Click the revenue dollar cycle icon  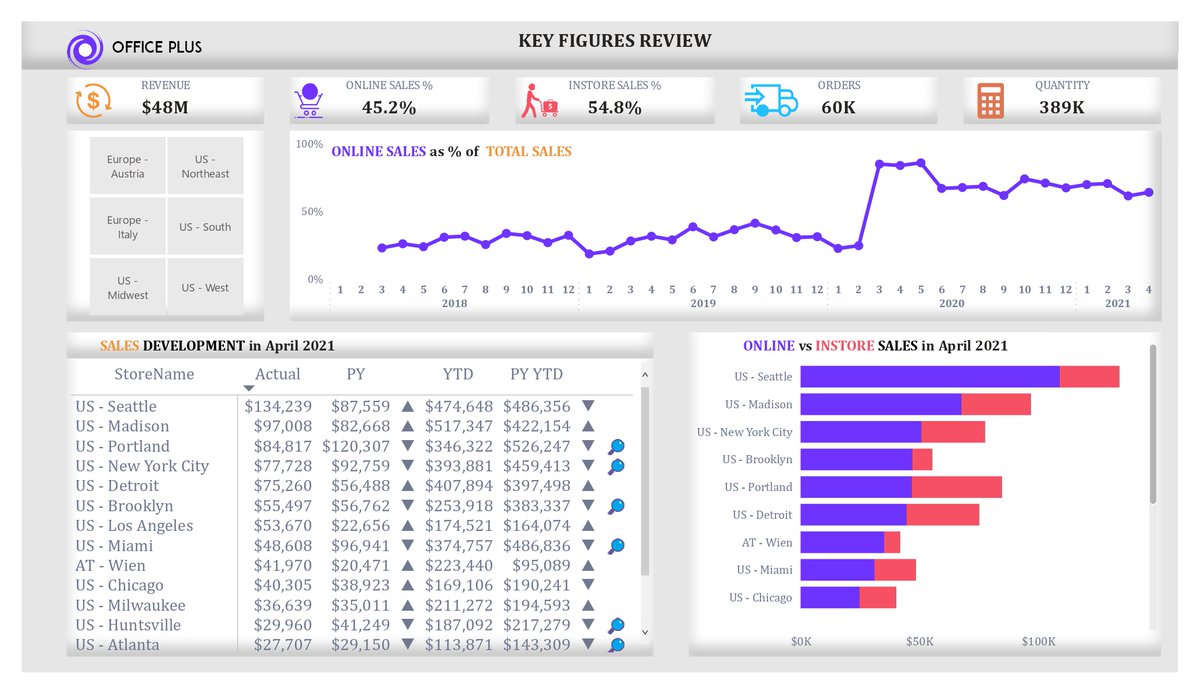93,100
